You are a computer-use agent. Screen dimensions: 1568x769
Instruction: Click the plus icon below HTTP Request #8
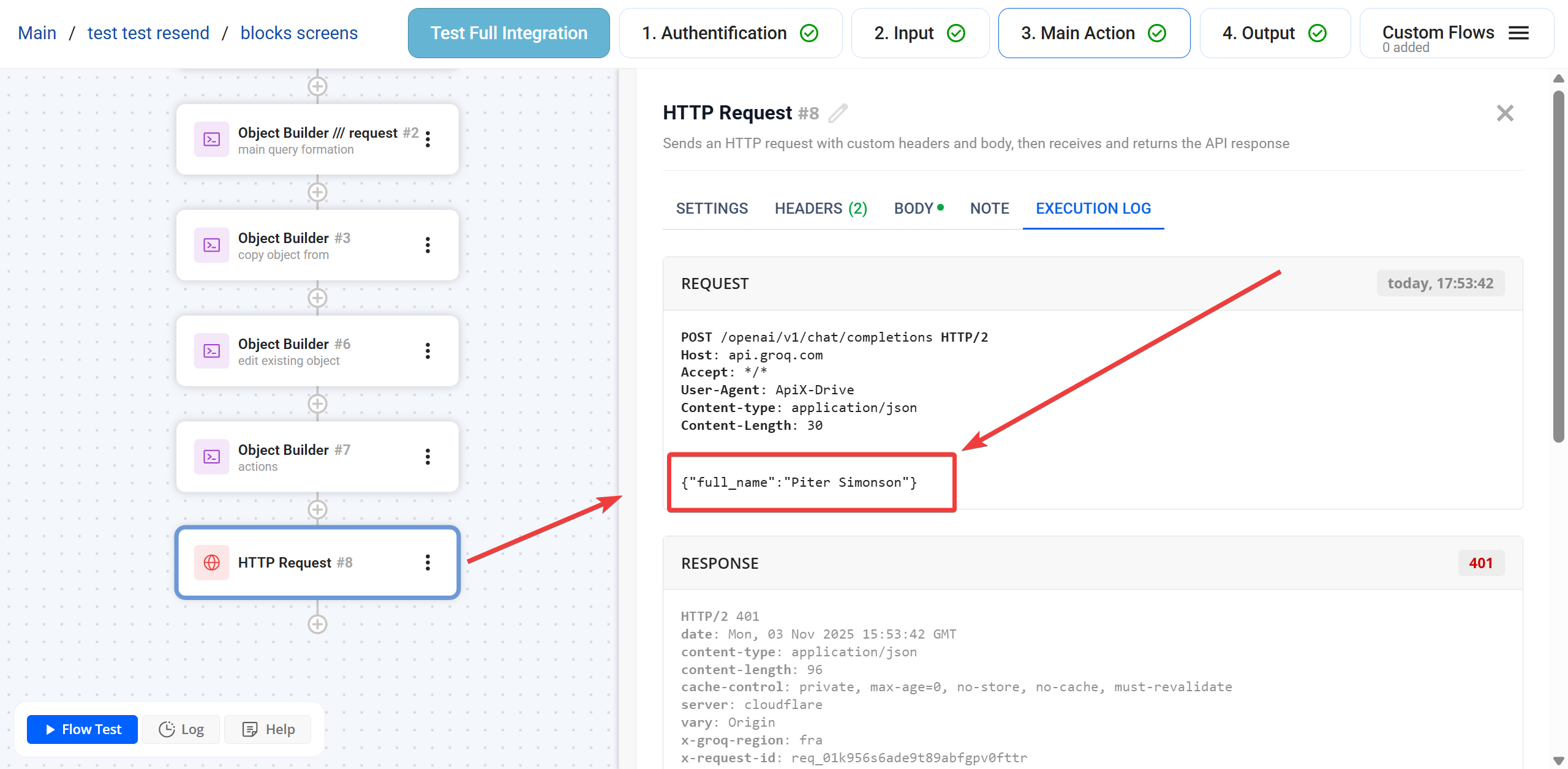click(x=317, y=624)
